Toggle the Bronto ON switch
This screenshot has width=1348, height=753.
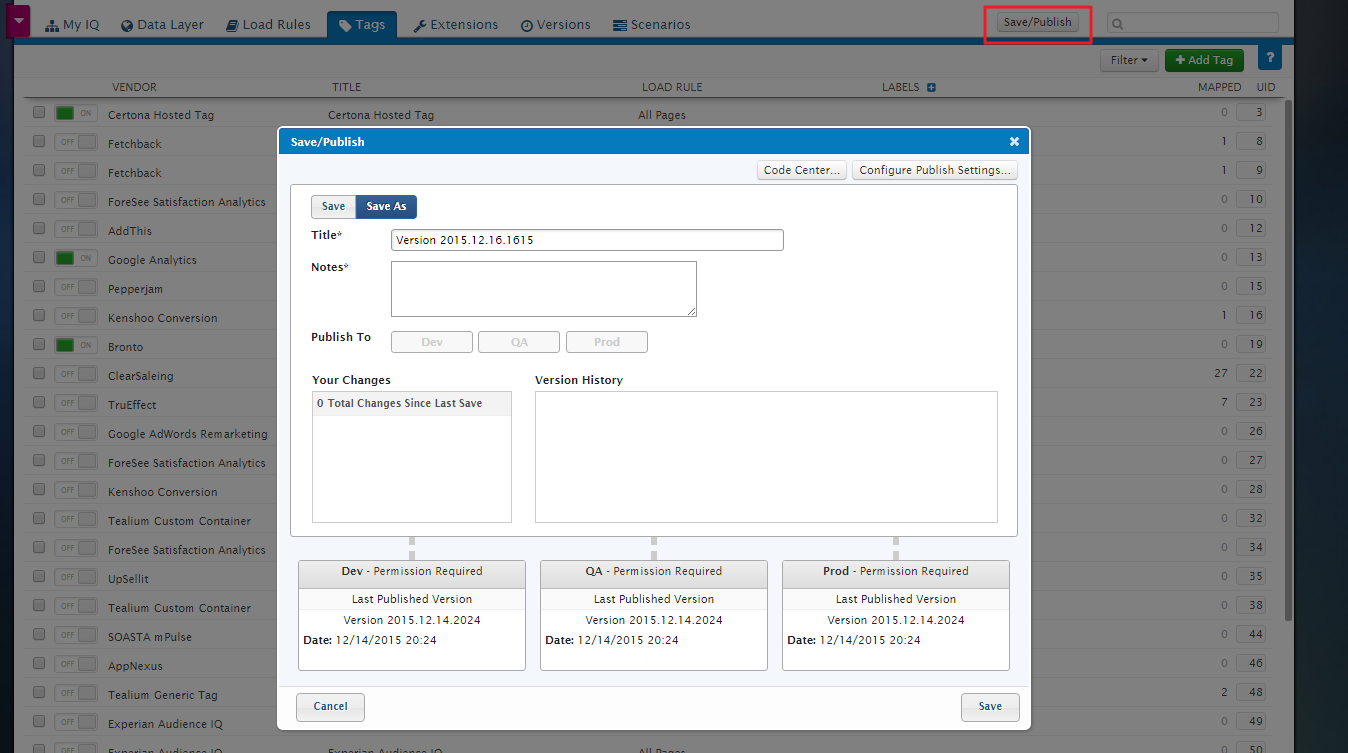click(x=77, y=346)
